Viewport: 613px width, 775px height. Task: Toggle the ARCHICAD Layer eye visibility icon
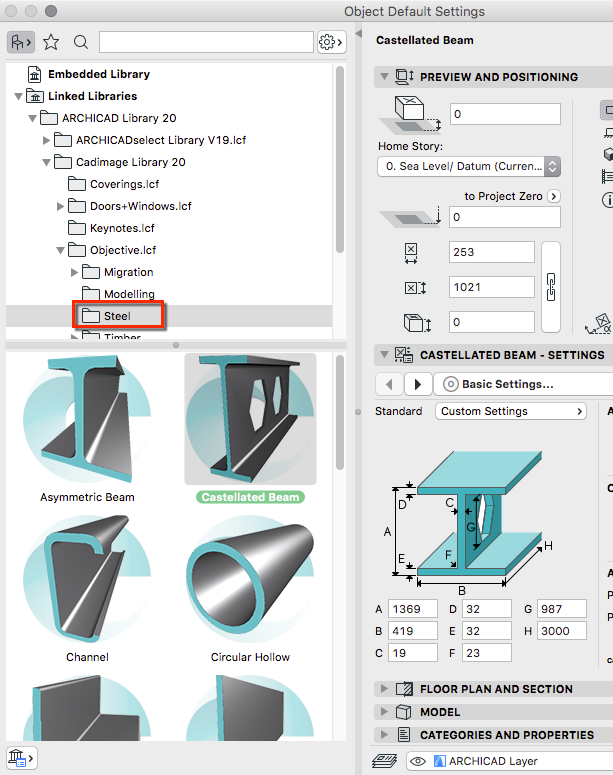pos(416,761)
